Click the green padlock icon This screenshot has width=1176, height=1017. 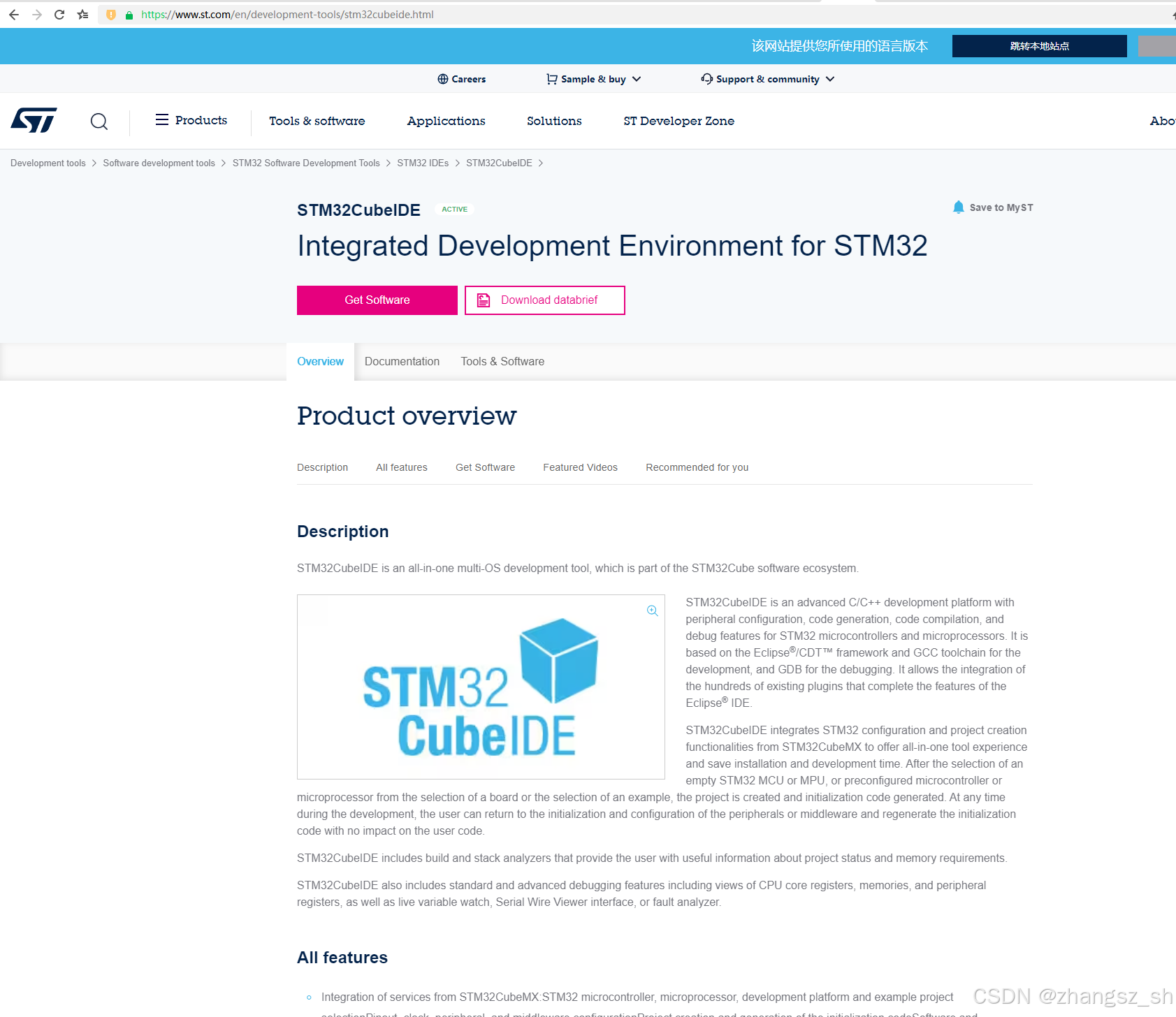click(129, 15)
